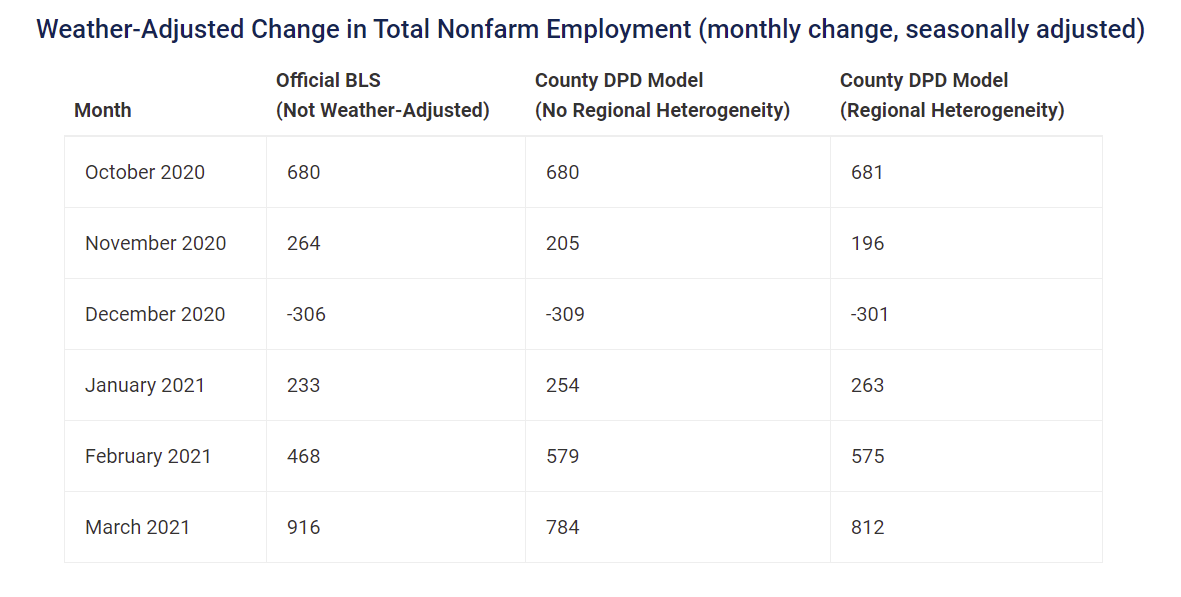Click the 264 Official BLS value
This screenshot has width=1181, height=597.
coord(304,243)
